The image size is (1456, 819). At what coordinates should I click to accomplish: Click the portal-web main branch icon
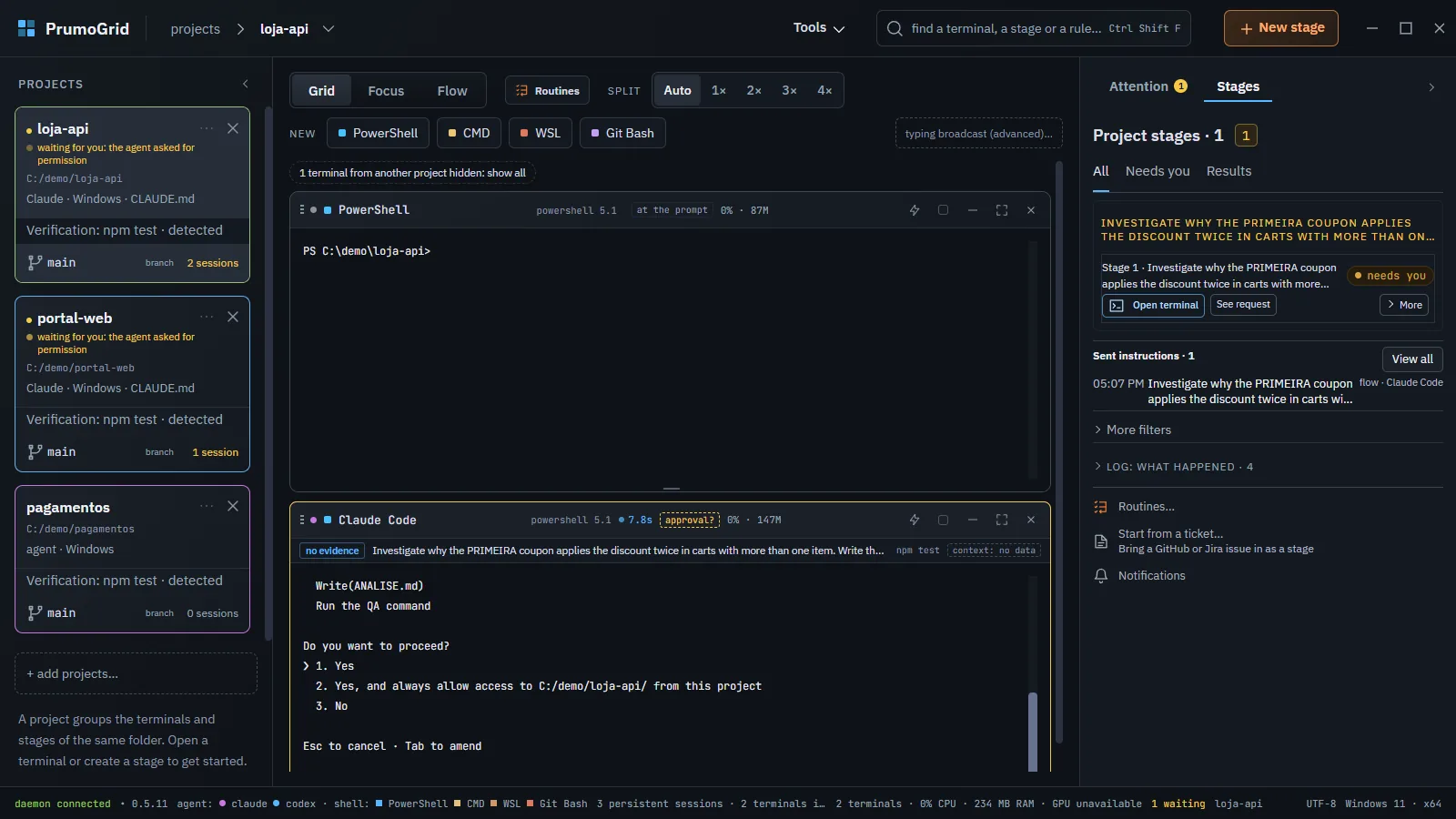(x=35, y=451)
